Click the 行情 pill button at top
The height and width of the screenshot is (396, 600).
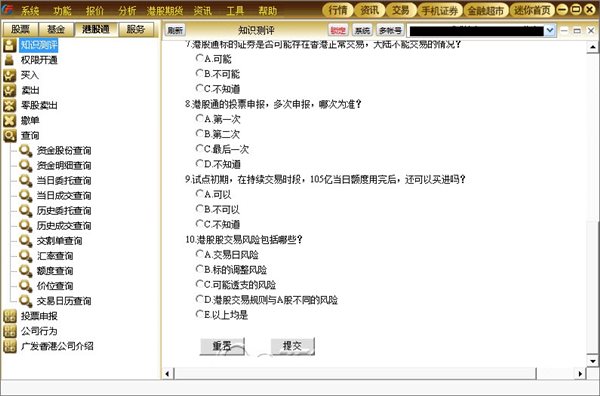pyautogui.click(x=338, y=10)
